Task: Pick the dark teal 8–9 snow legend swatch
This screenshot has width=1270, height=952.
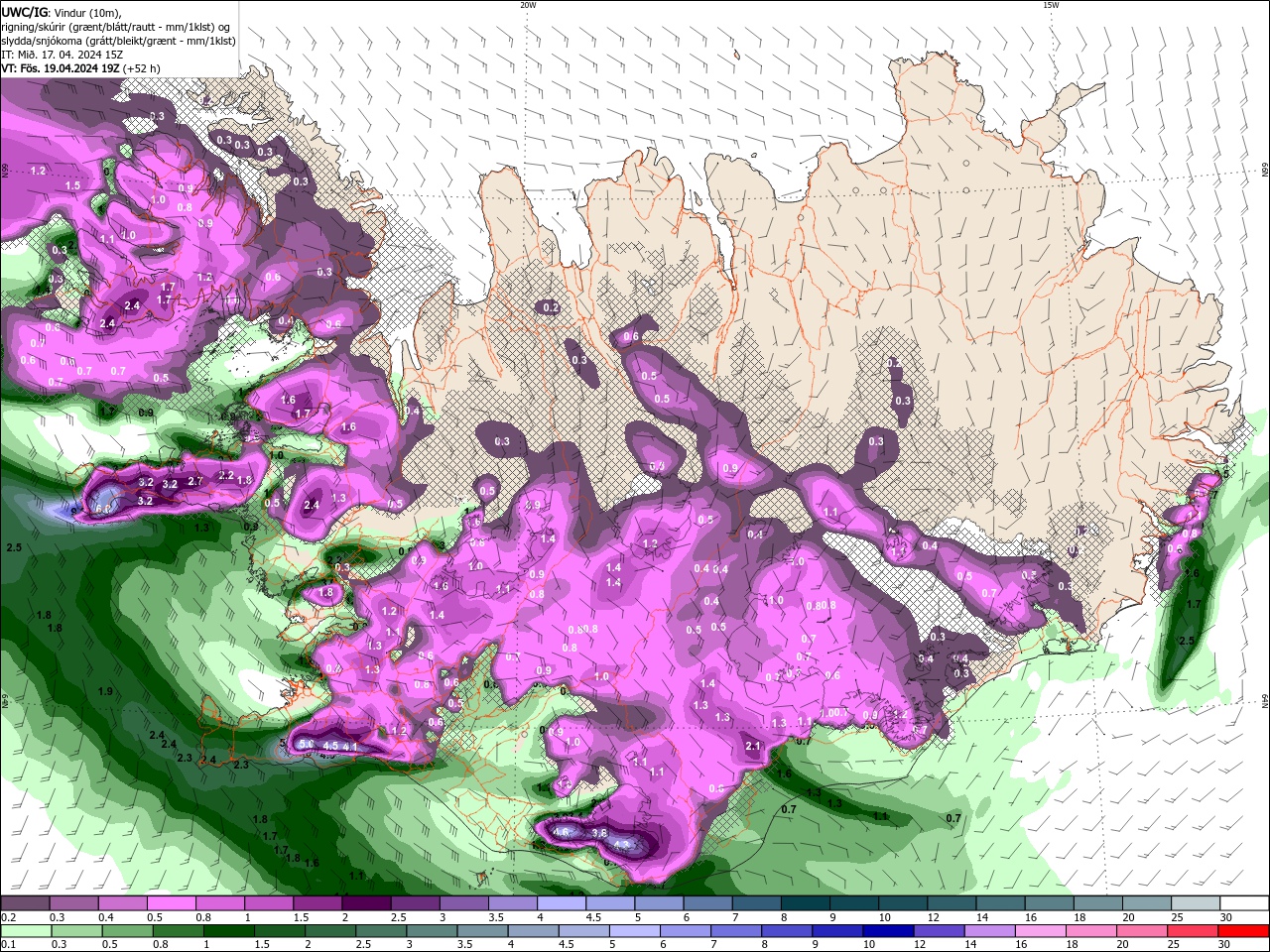Action: pos(806,903)
